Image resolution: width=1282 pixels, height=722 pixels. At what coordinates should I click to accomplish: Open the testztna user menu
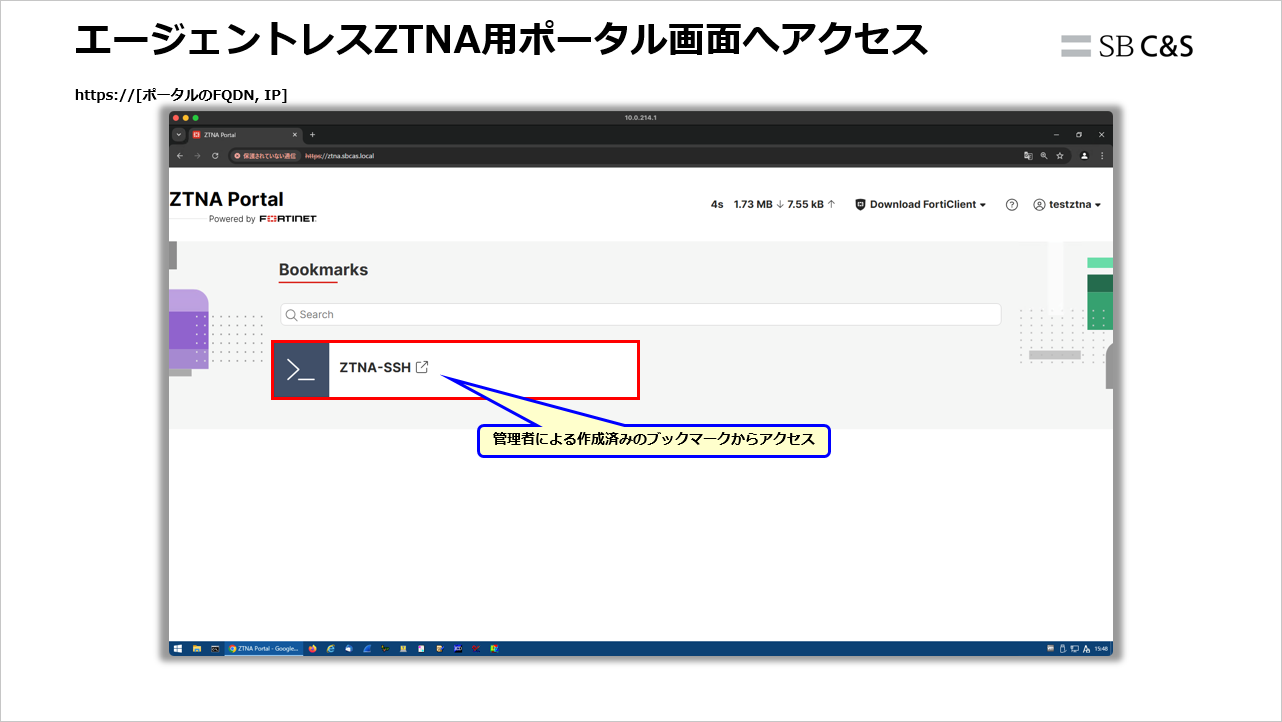click(1067, 204)
